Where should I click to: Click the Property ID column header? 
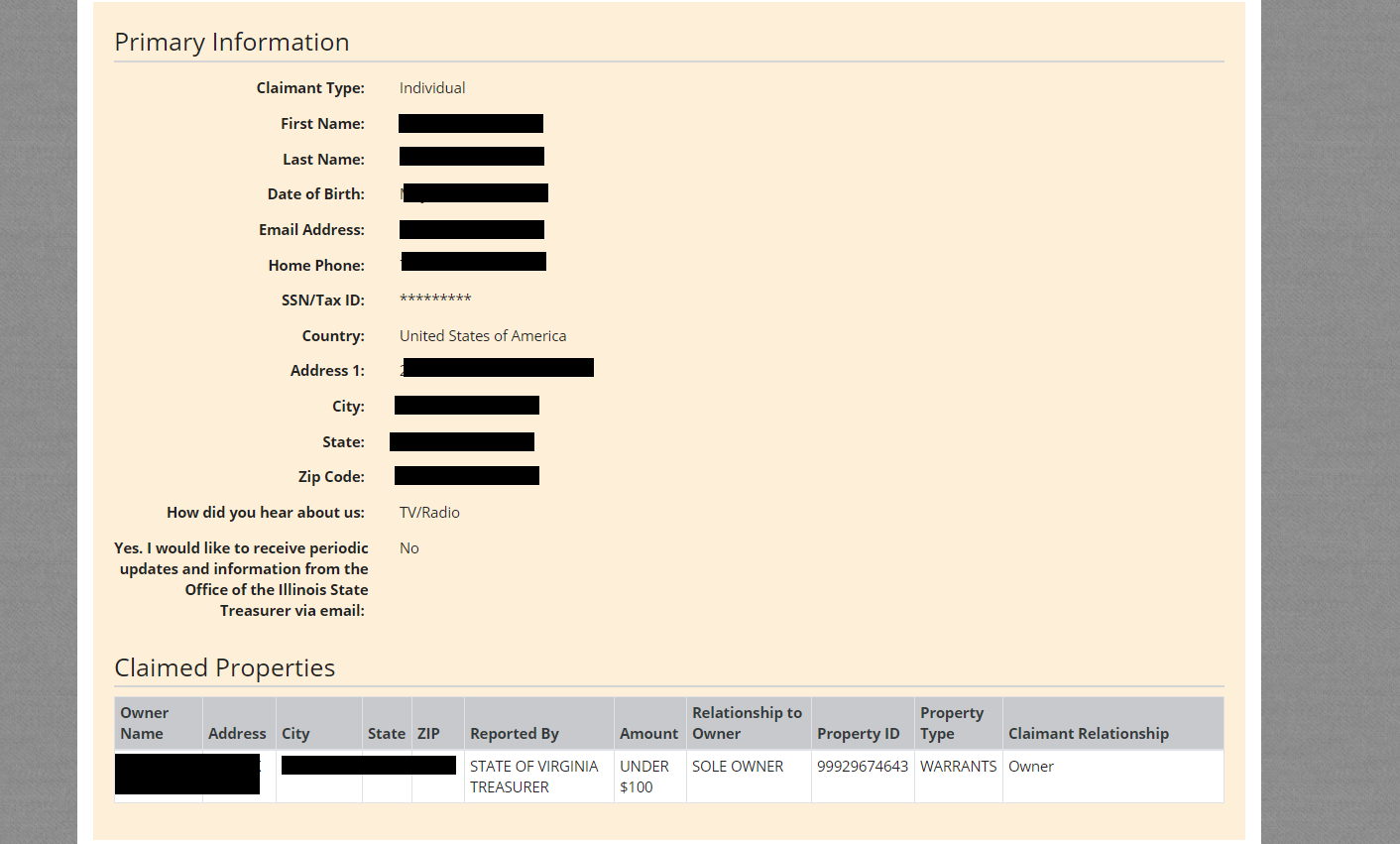858,733
